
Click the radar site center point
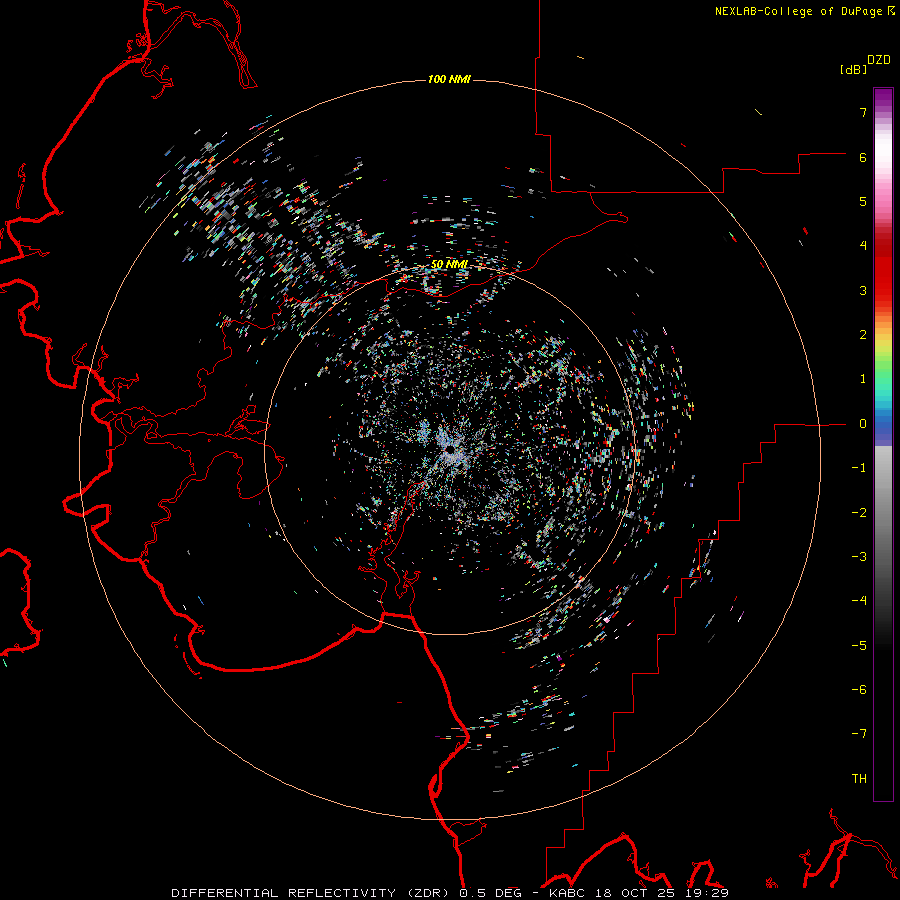[x=450, y=449]
